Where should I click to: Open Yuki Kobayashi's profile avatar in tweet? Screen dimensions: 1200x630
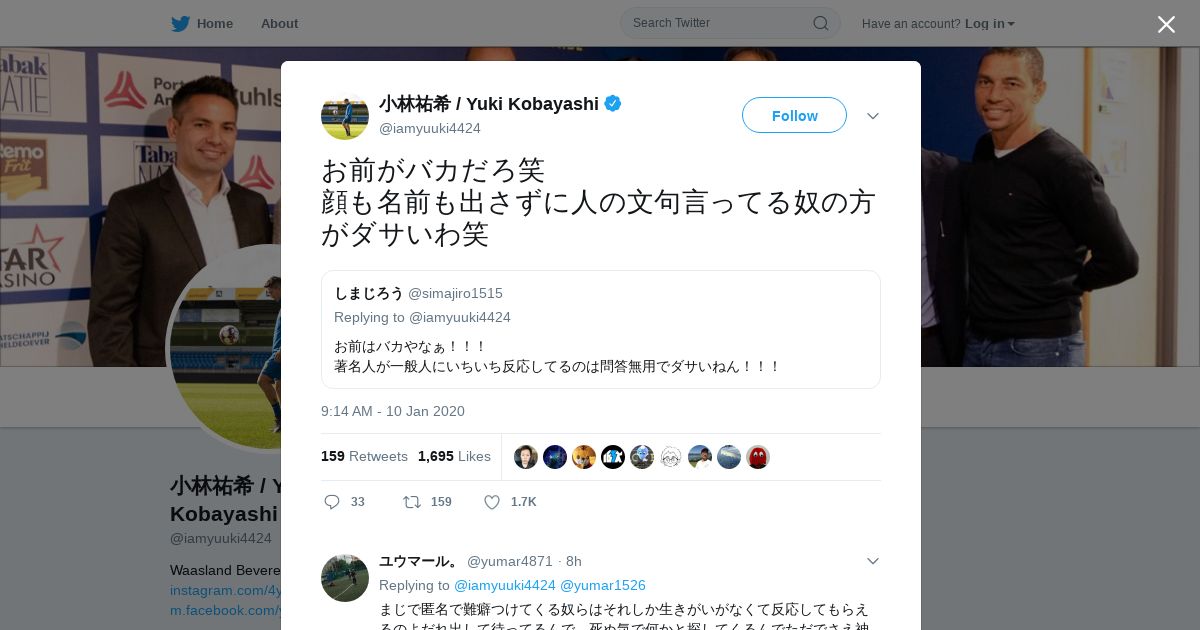[x=345, y=116]
